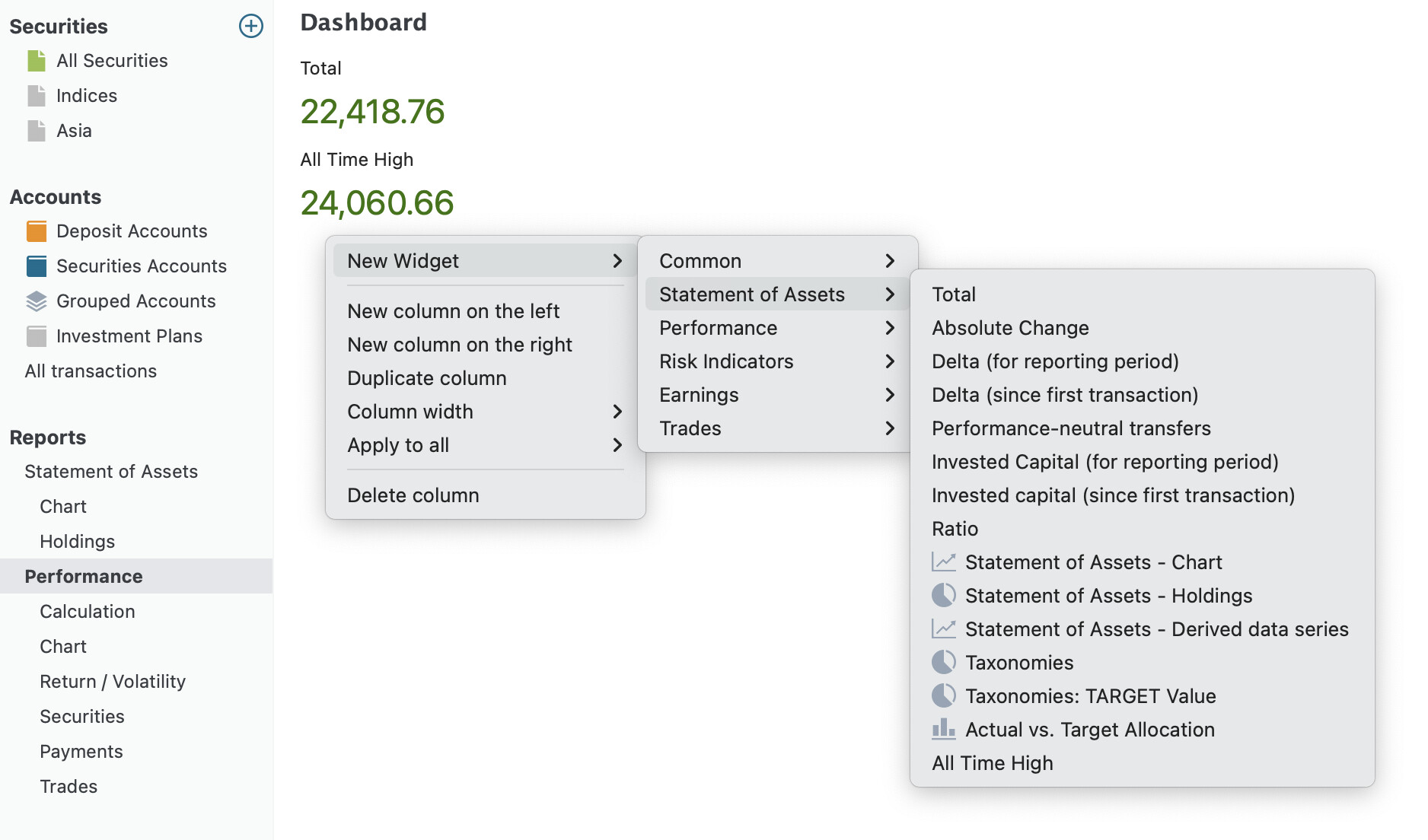
Task: Select Statement of Assets - Holdings pie widget
Action: (1108, 596)
